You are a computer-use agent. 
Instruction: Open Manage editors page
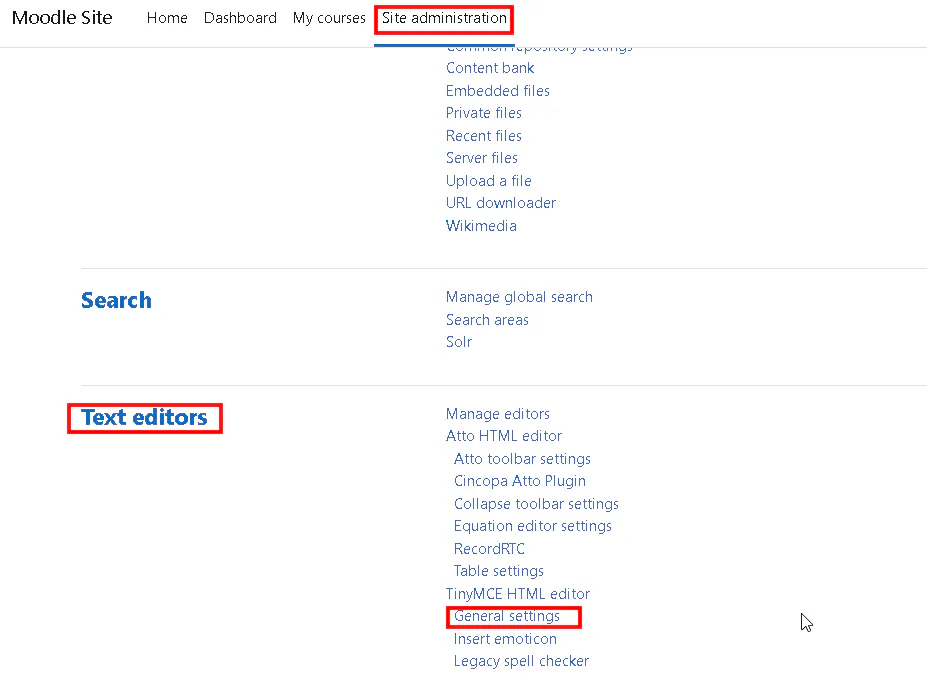[x=497, y=413]
